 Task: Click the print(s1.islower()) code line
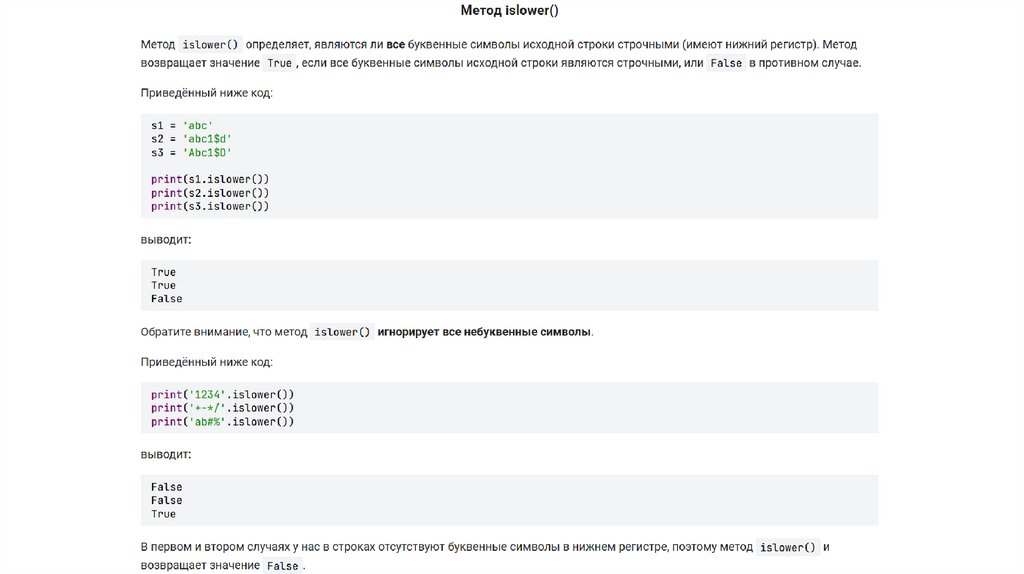[x=210, y=179]
